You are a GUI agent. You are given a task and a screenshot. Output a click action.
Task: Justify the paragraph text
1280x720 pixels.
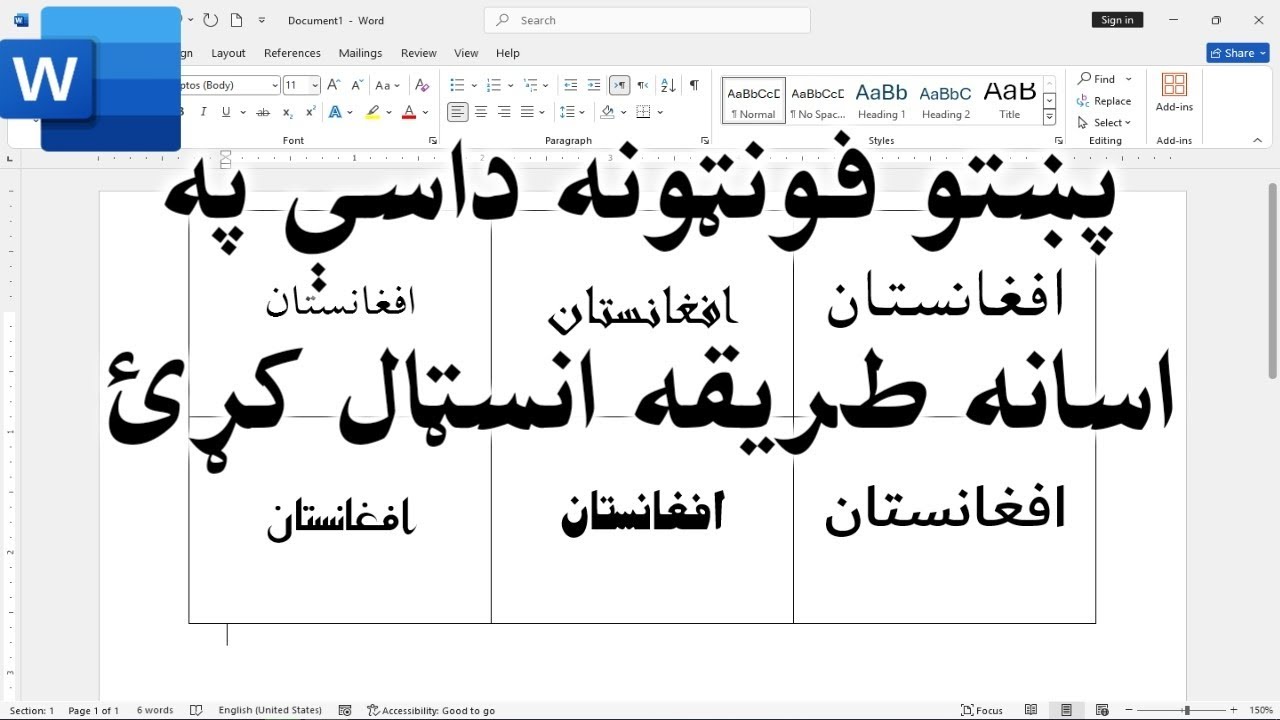pos(527,112)
